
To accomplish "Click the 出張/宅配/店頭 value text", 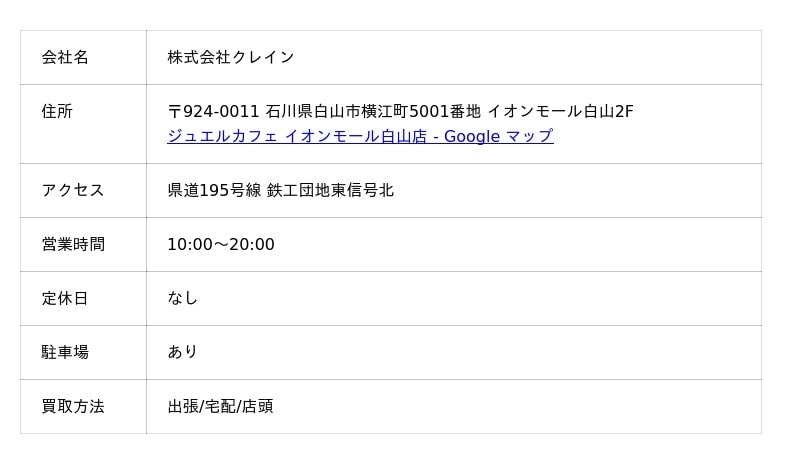I will [220, 406].
